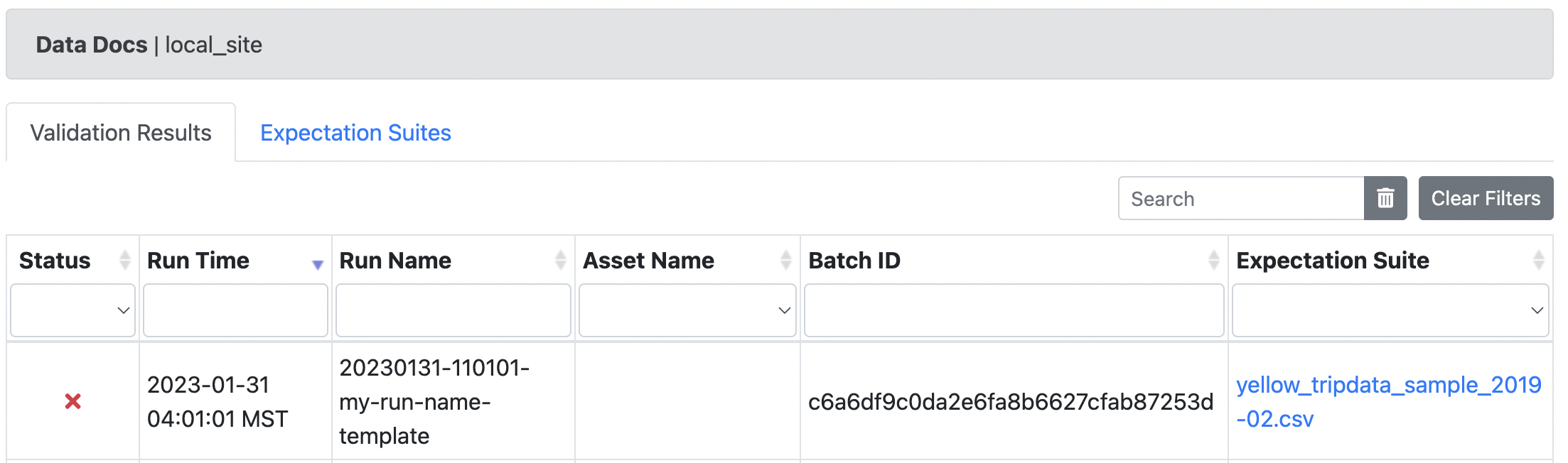
Task: Open the Asset Name filter dropdown
Action: click(687, 310)
